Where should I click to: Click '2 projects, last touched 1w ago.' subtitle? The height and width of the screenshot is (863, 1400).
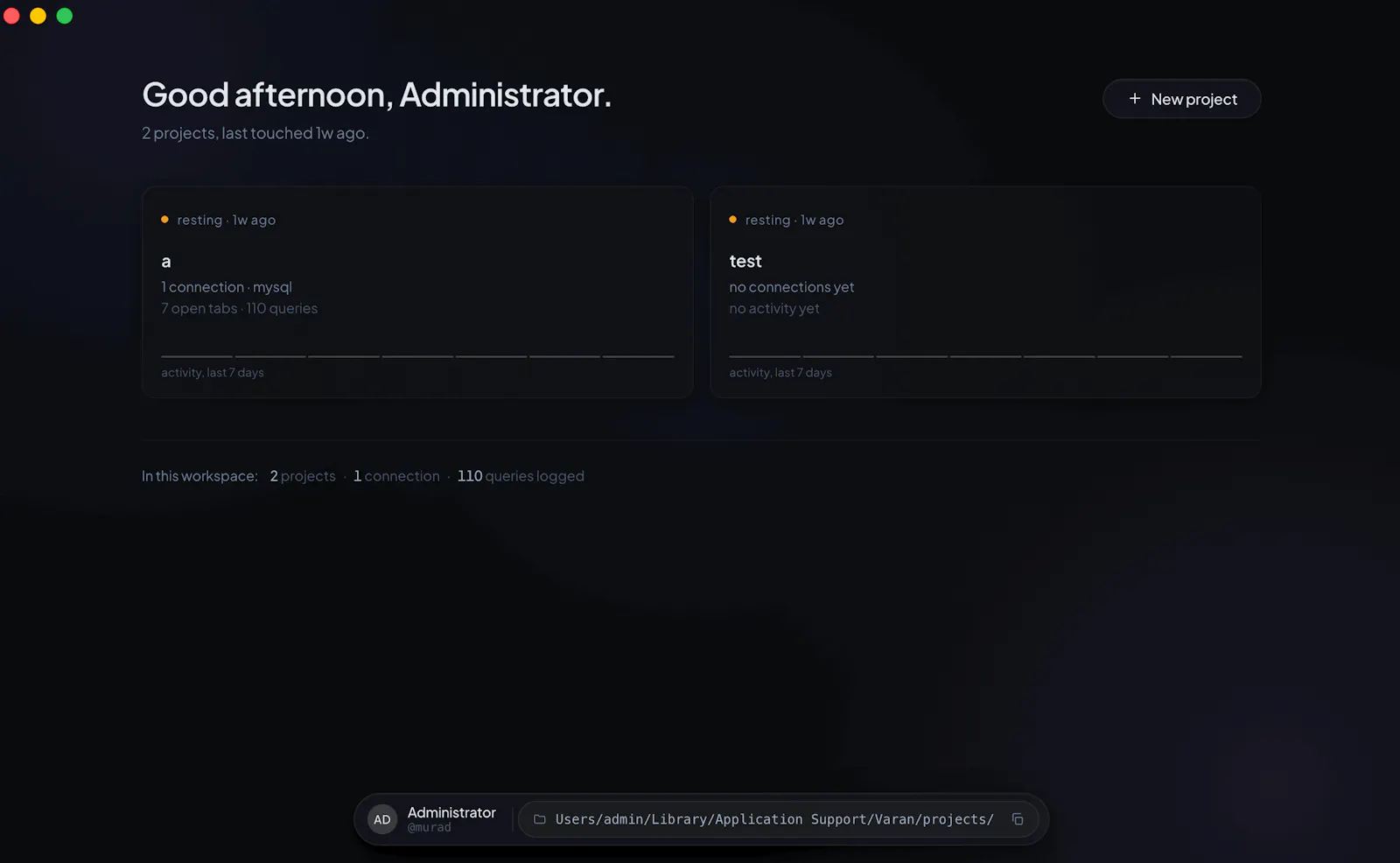coord(255,133)
